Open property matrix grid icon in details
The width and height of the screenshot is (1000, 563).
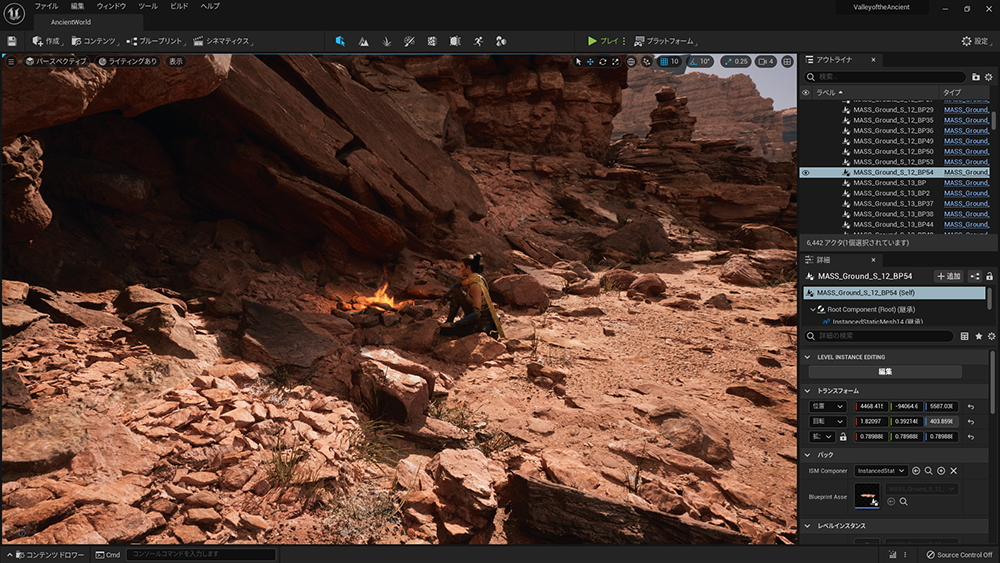964,336
